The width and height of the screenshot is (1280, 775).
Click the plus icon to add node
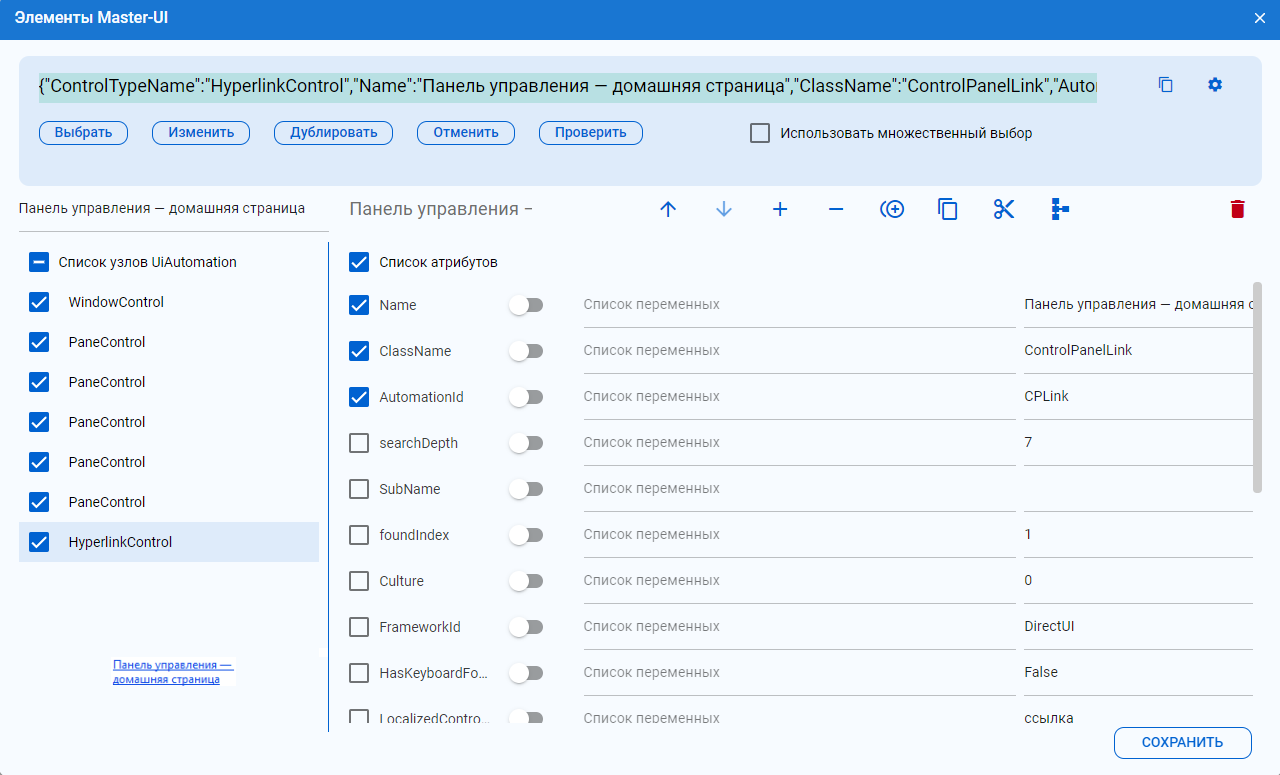point(780,209)
